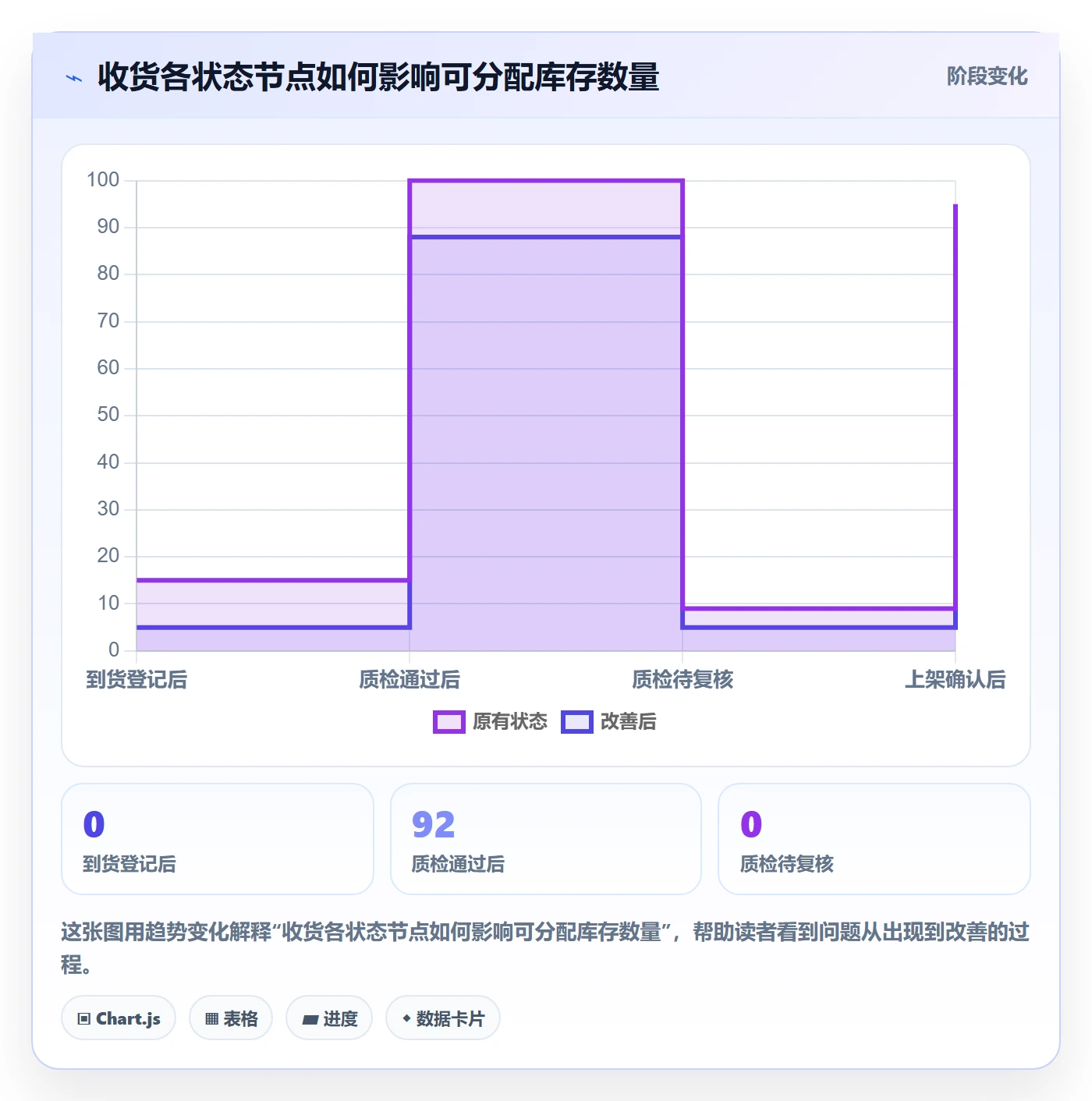
Task: Click the 50 y-axis tick label
Action: pos(108,415)
